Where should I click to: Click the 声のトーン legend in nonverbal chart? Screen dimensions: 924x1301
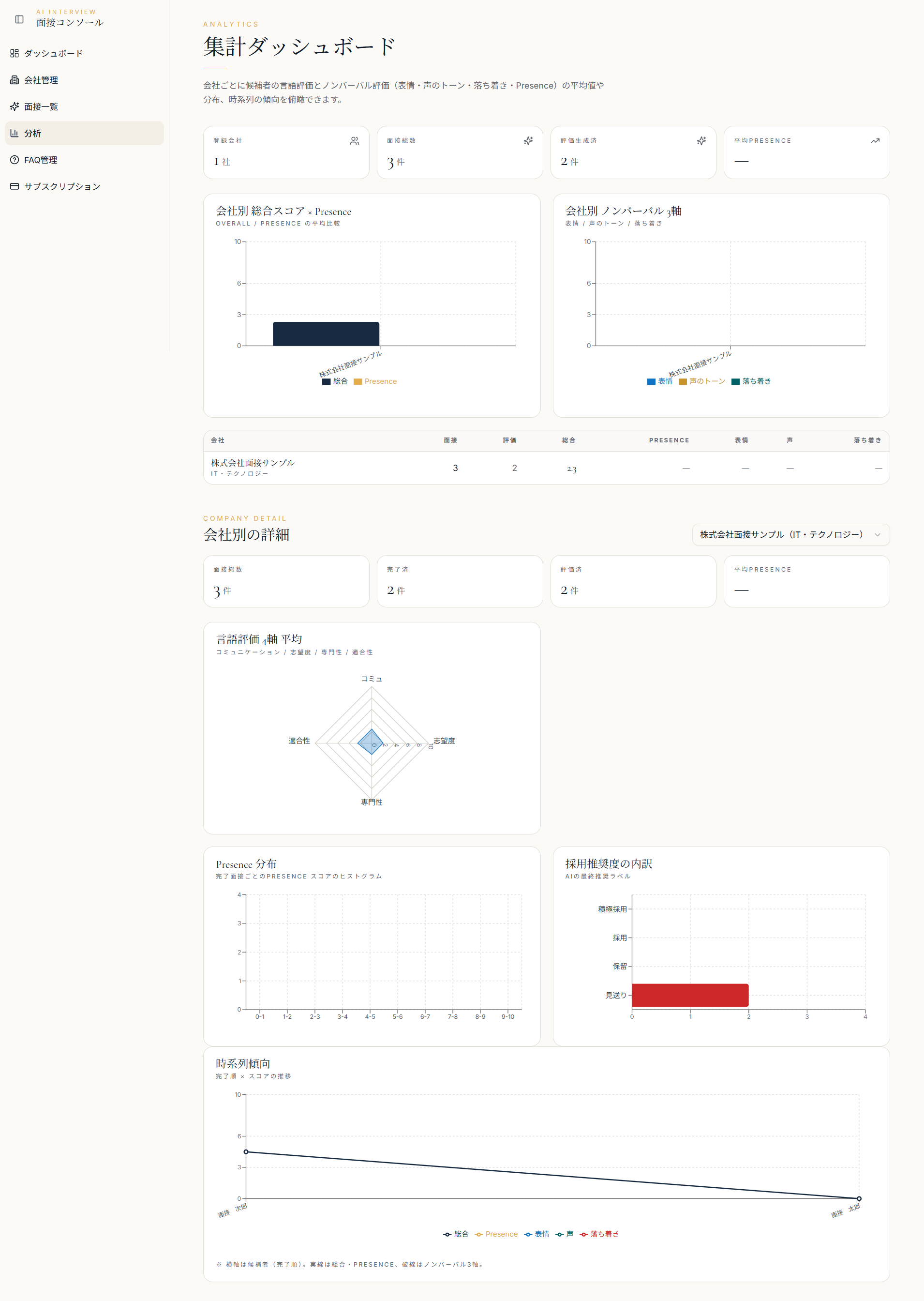tap(702, 381)
